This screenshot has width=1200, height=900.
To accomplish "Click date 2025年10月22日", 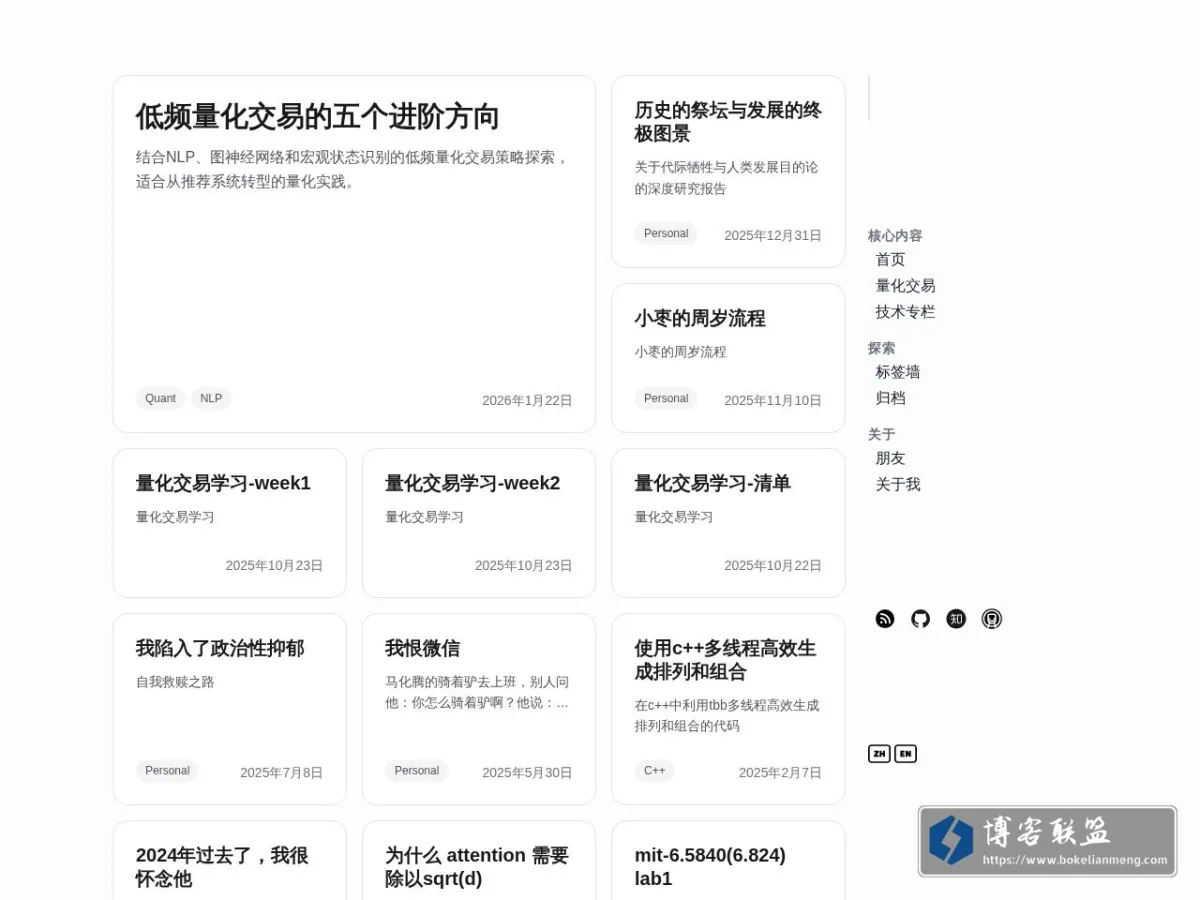I will coord(773,566).
